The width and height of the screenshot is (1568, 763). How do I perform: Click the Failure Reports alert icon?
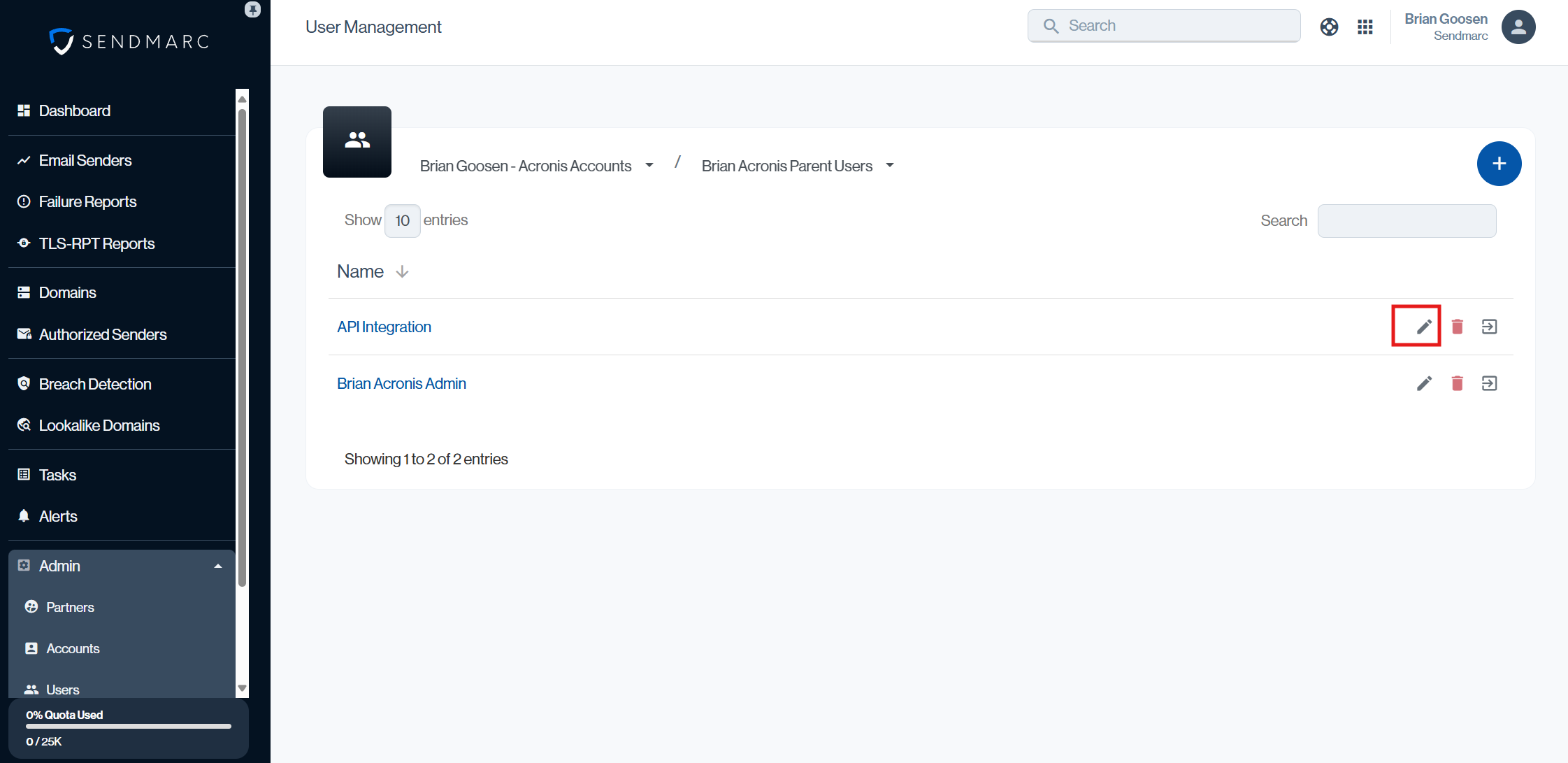[x=24, y=201]
